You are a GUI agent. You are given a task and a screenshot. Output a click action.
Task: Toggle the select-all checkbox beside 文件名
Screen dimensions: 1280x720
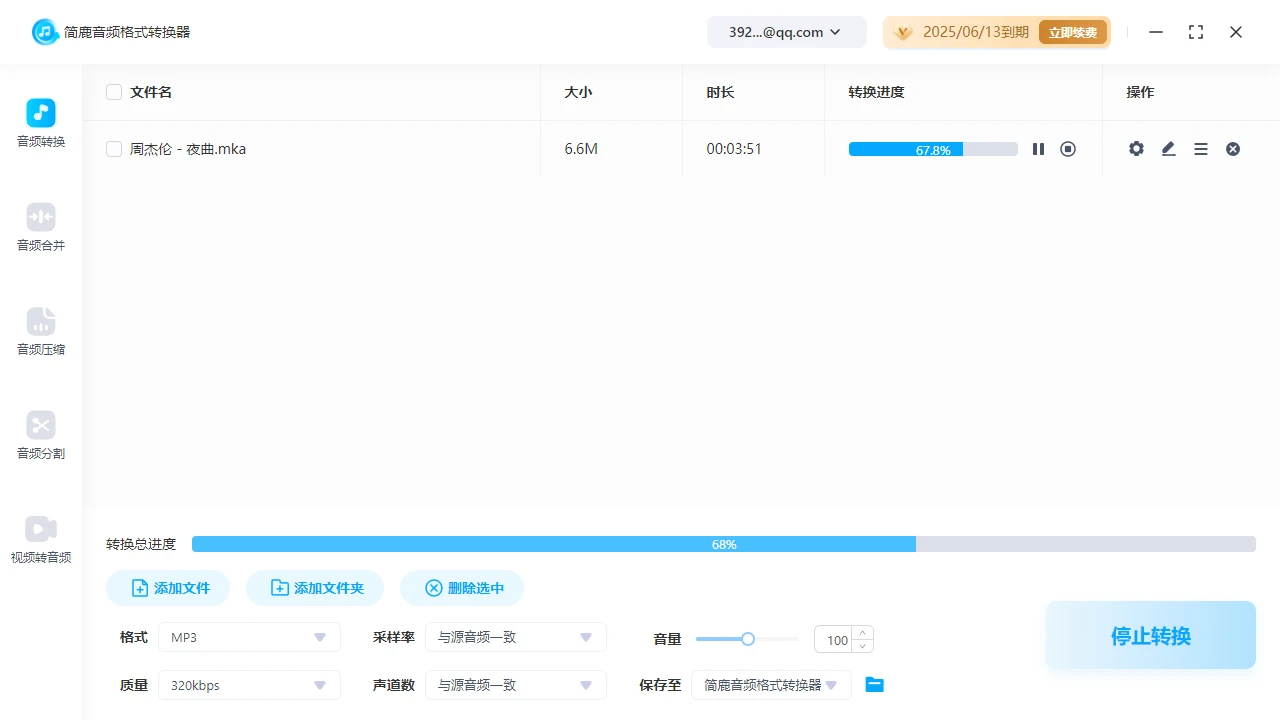(114, 92)
